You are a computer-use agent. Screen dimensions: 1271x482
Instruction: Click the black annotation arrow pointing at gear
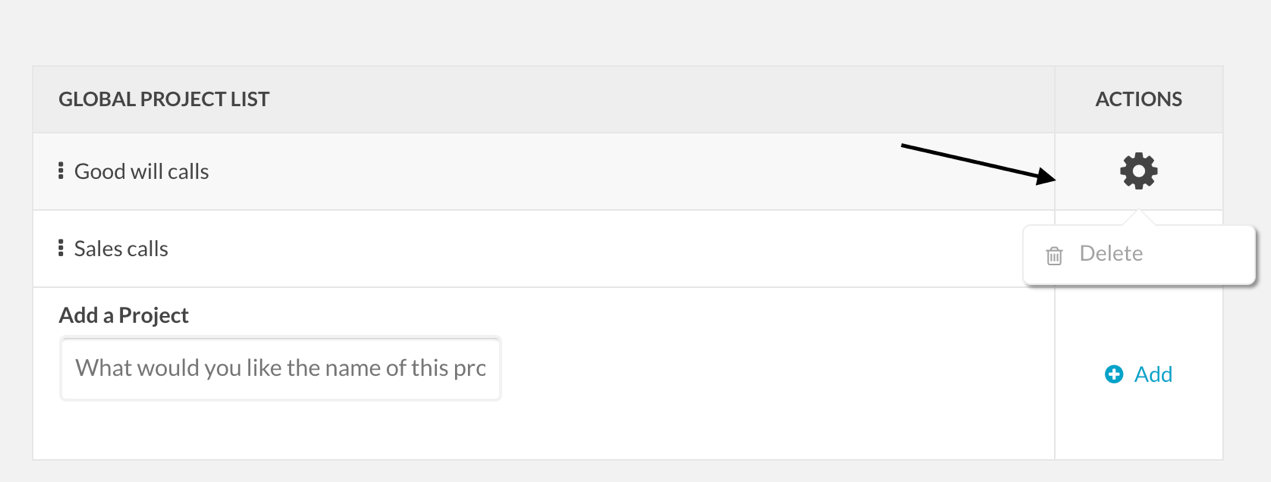[978, 163]
